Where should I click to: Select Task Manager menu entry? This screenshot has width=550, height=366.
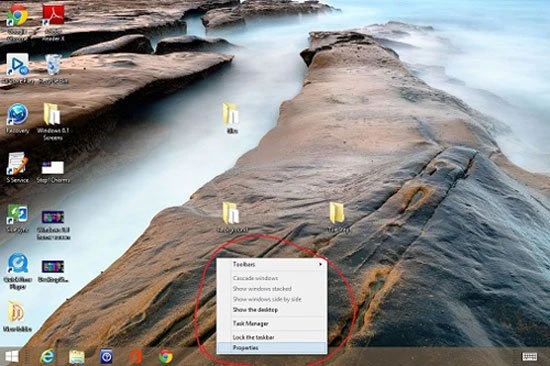tap(272, 324)
